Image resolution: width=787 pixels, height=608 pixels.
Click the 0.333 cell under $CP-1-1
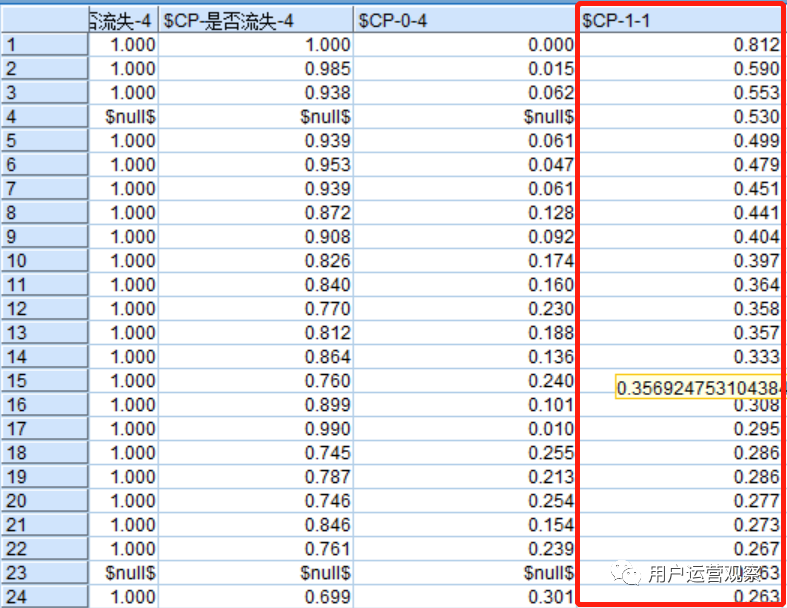coord(680,357)
